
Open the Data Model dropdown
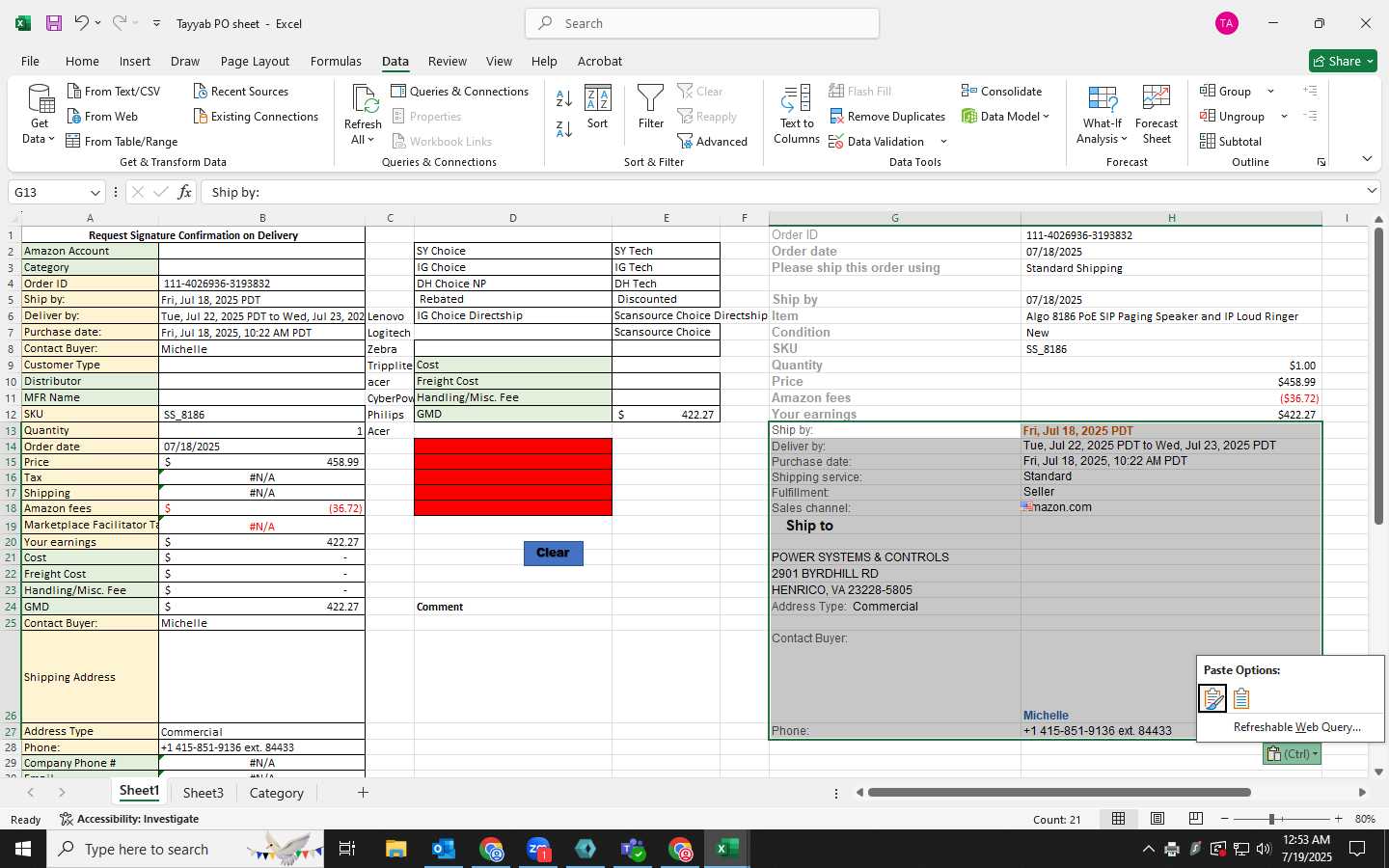(x=1005, y=116)
